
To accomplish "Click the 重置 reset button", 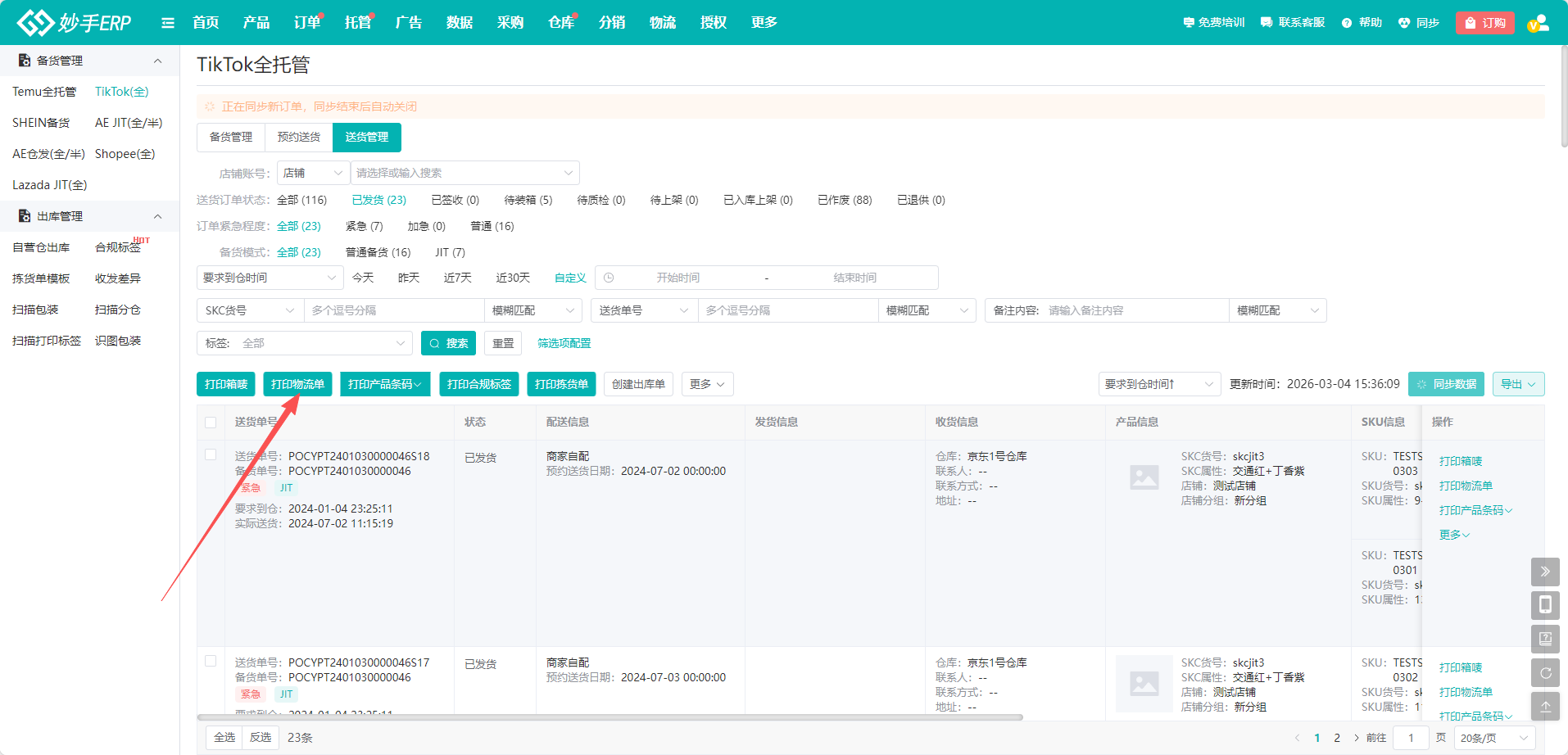I will tap(503, 343).
